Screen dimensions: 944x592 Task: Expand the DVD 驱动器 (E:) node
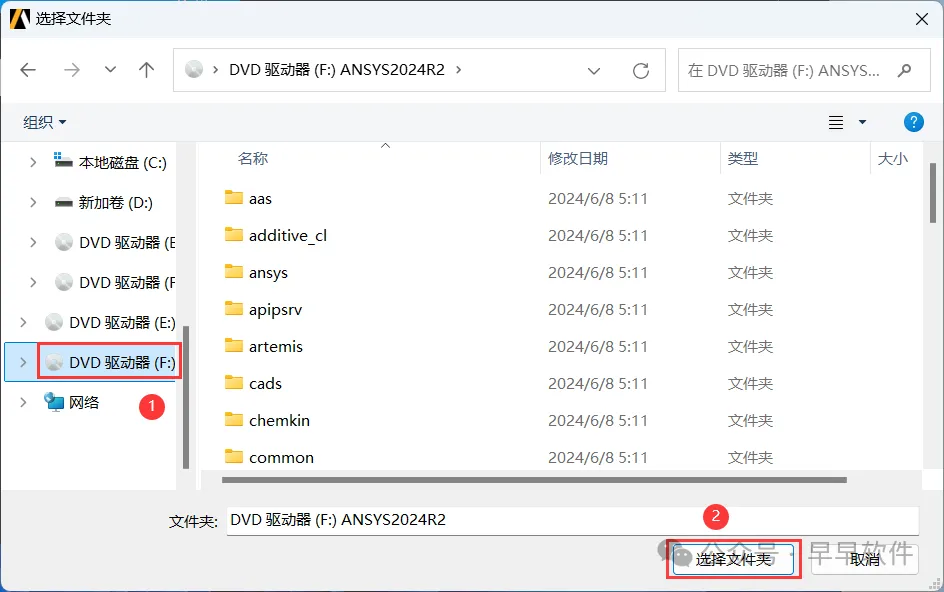(x=23, y=322)
